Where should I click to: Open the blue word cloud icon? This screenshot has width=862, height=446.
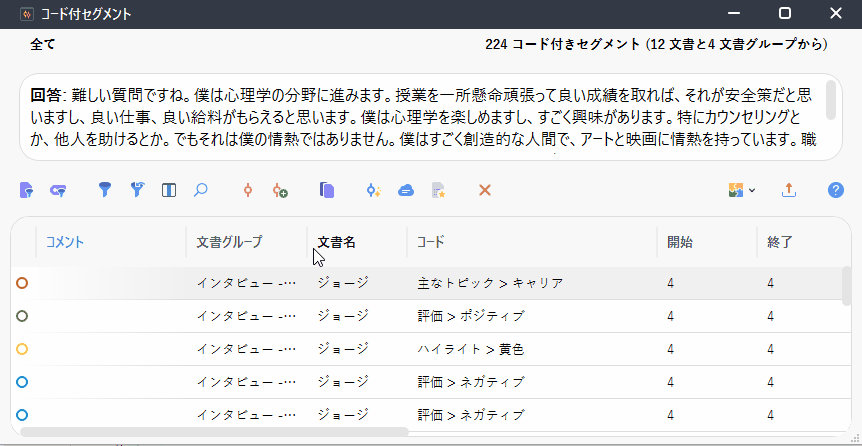tap(406, 191)
